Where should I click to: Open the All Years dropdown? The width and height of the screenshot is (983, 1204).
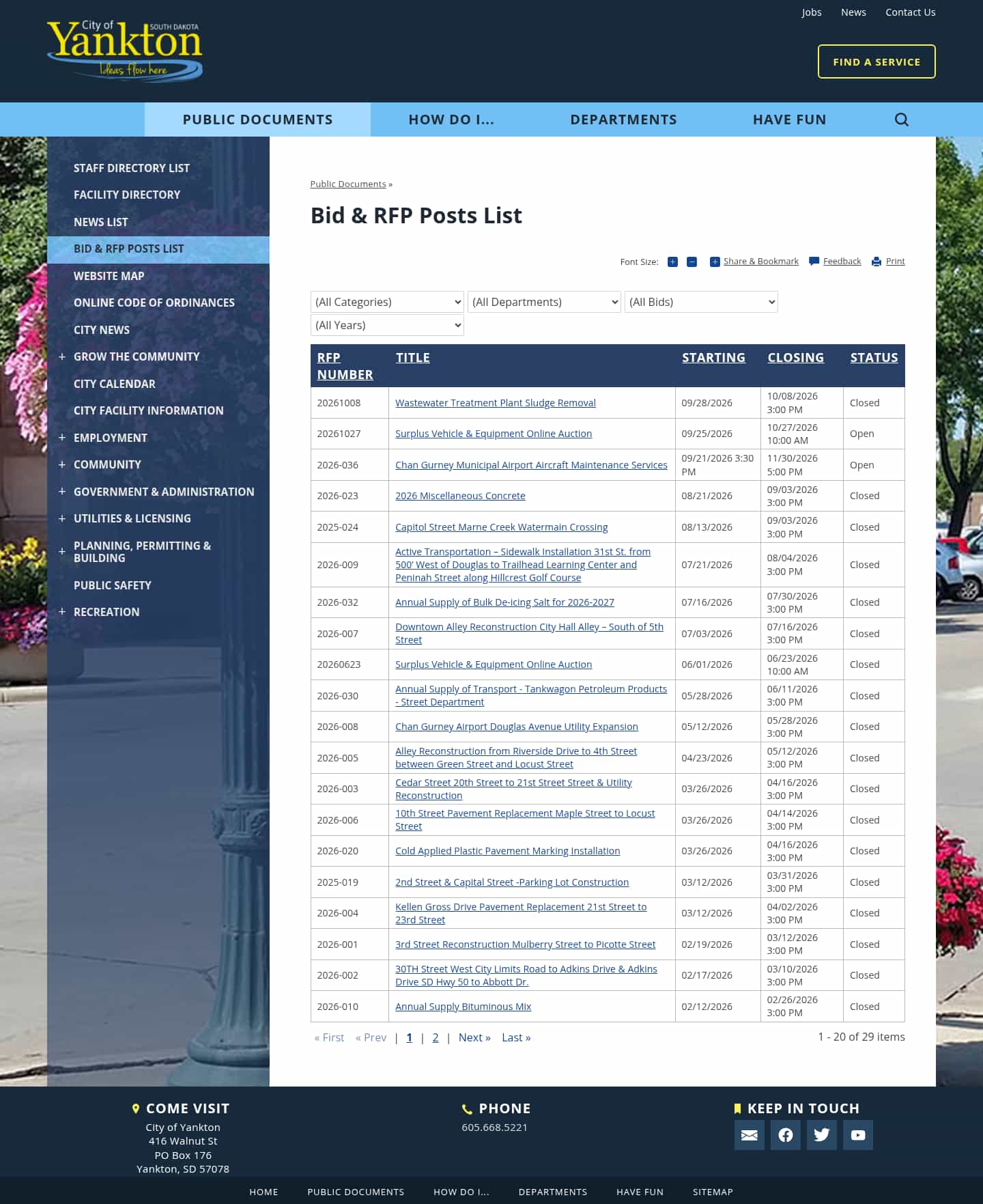click(x=387, y=325)
